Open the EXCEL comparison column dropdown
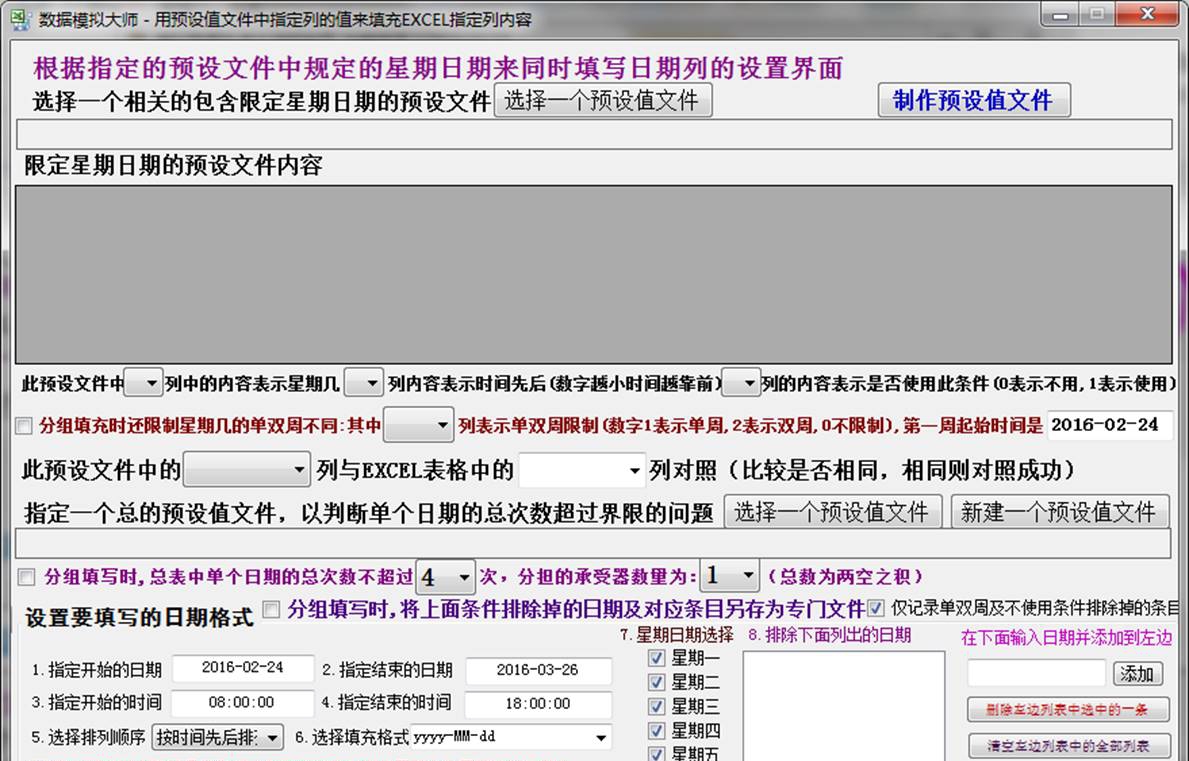 click(585, 468)
